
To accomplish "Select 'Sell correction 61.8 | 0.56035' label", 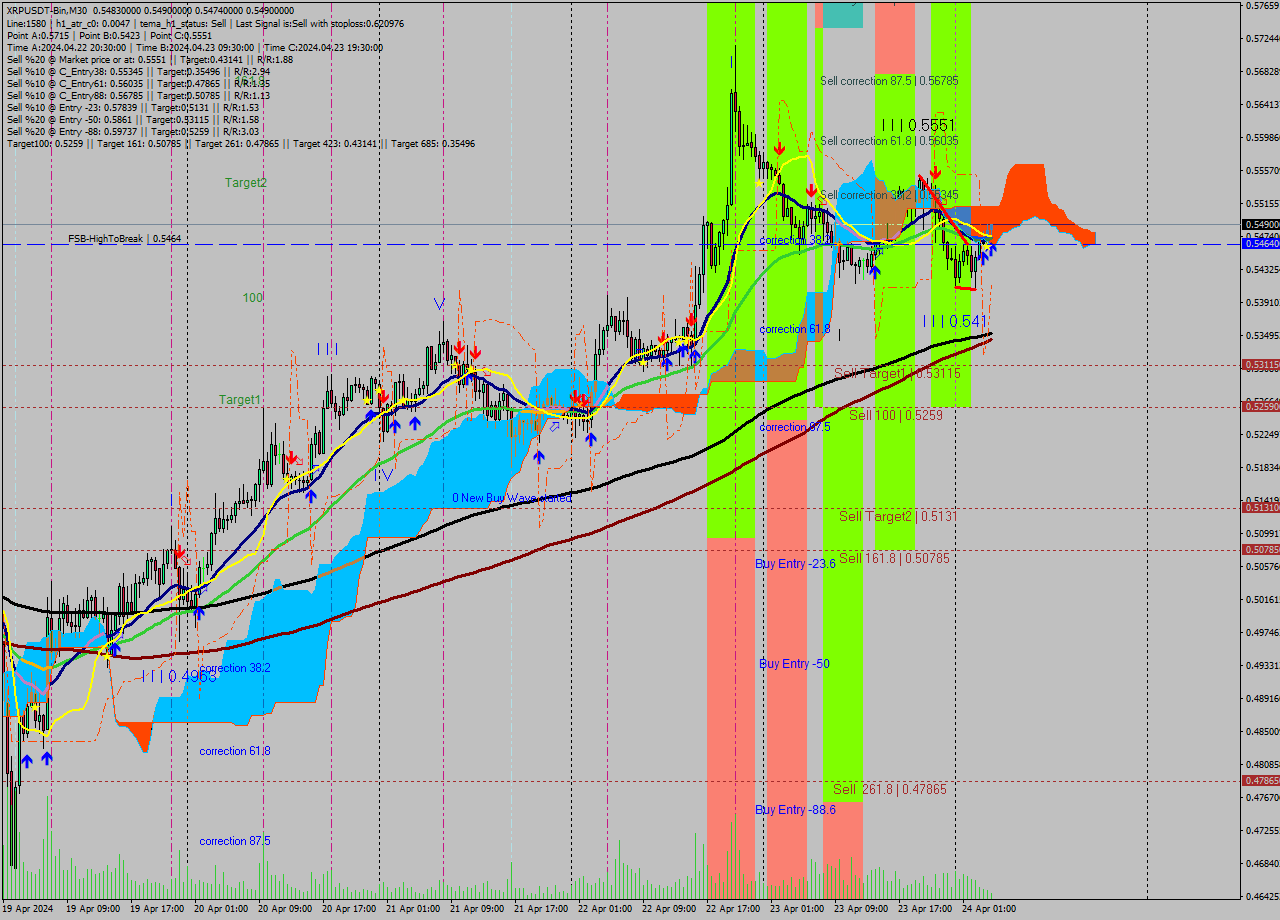I will [x=889, y=141].
